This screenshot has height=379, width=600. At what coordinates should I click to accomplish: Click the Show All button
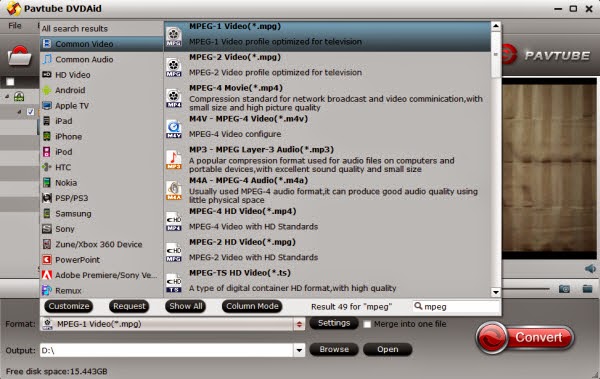coord(186,306)
